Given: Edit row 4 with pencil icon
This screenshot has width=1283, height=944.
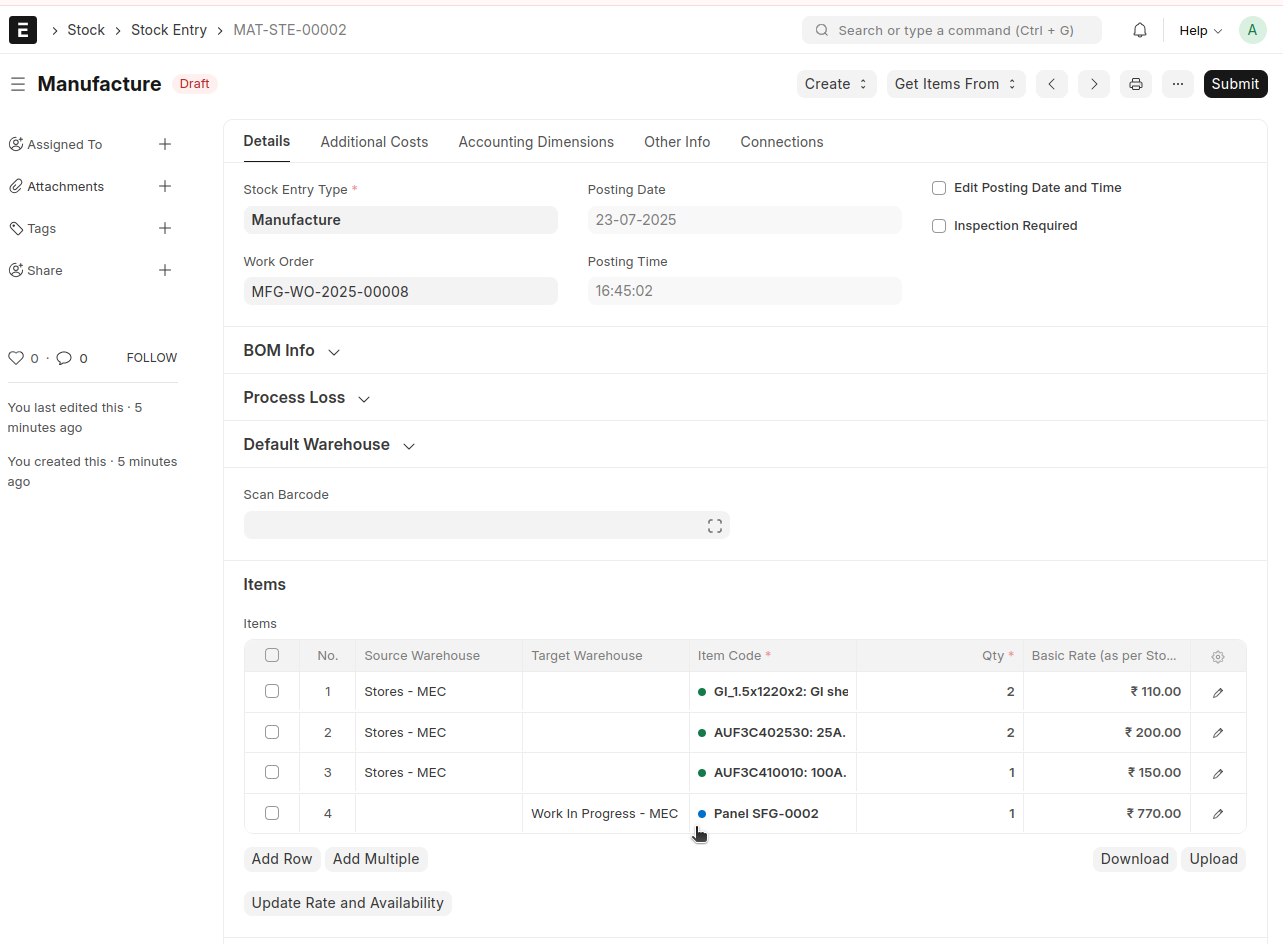Looking at the screenshot, I should click(x=1217, y=814).
